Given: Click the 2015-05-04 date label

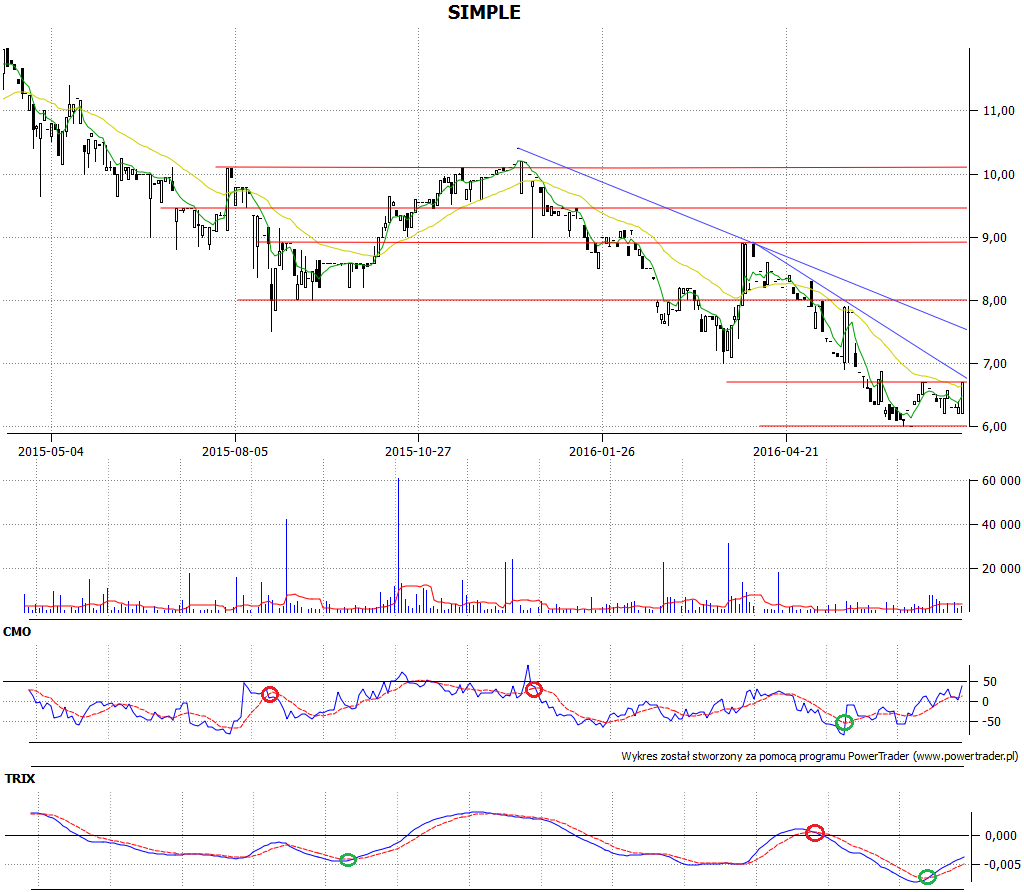Looking at the screenshot, I should tap(51, 451).
